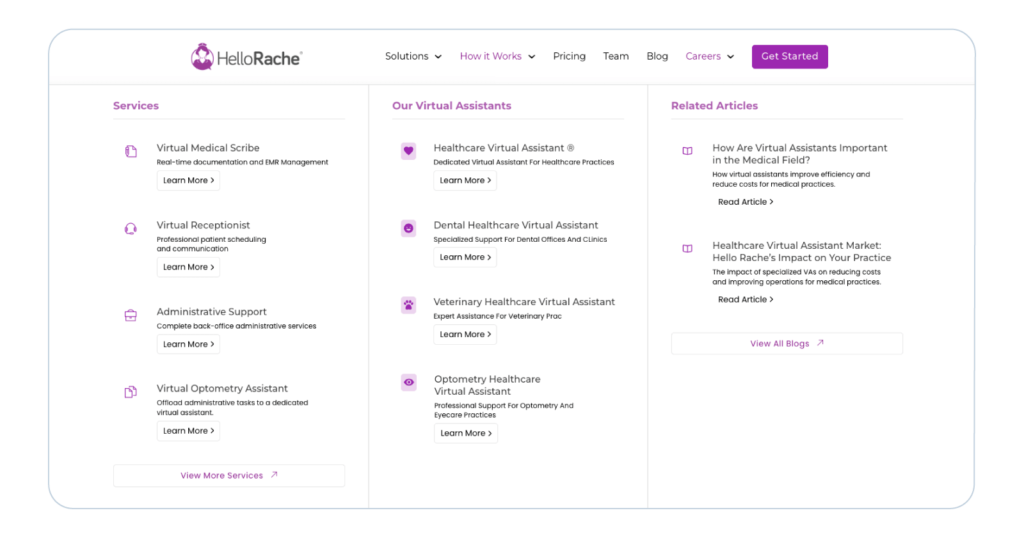The image size is (1024, 538).
Task: Click 'Expert Assistance For Veterinary Prac' text
Action: click(x=498, y=316)
